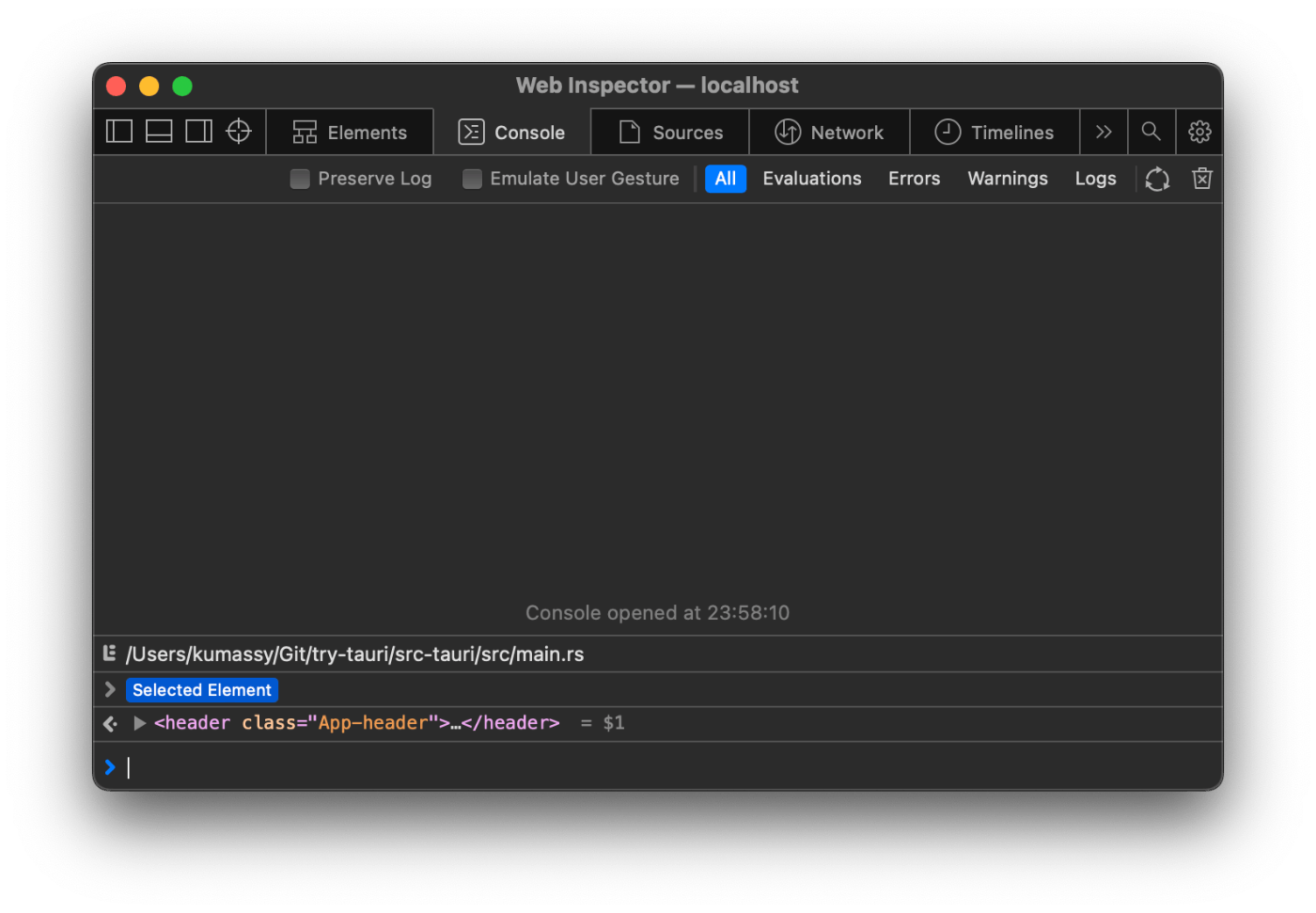Open the Web Inspector settings gear
1316x913 pixels.
(1199, 132)
